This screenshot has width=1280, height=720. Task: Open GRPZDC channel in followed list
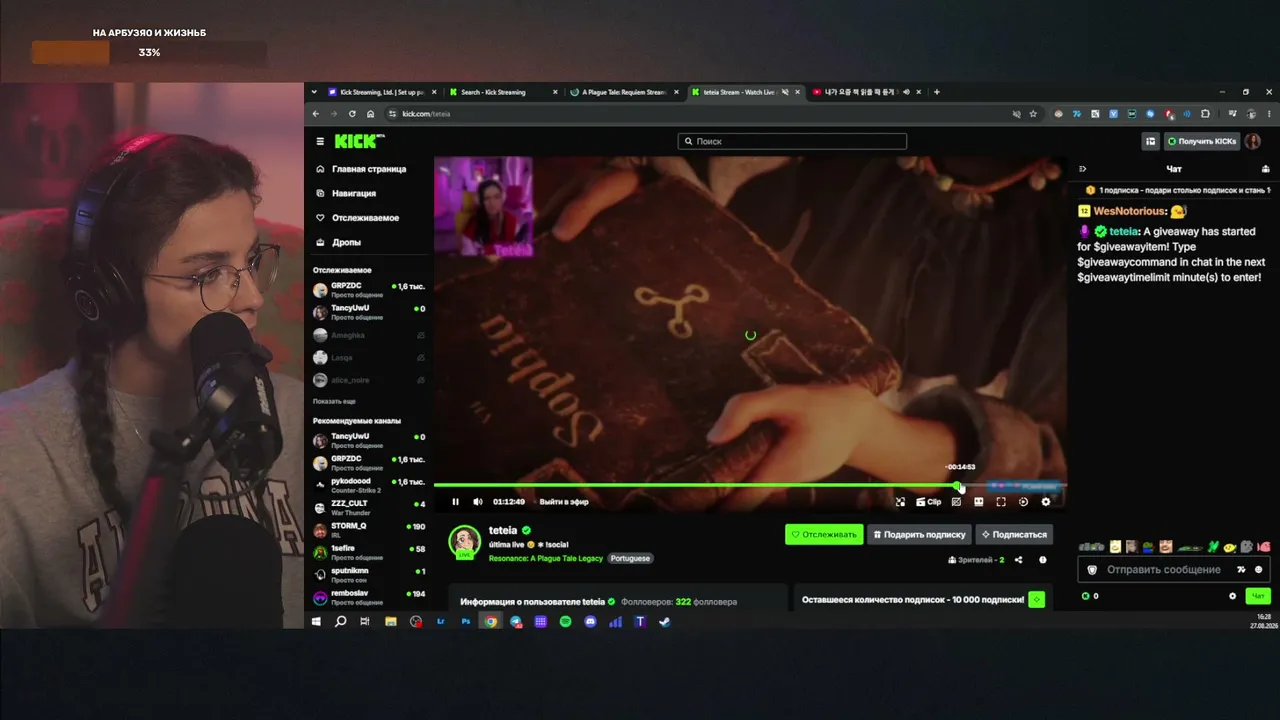tap(368, 290)
